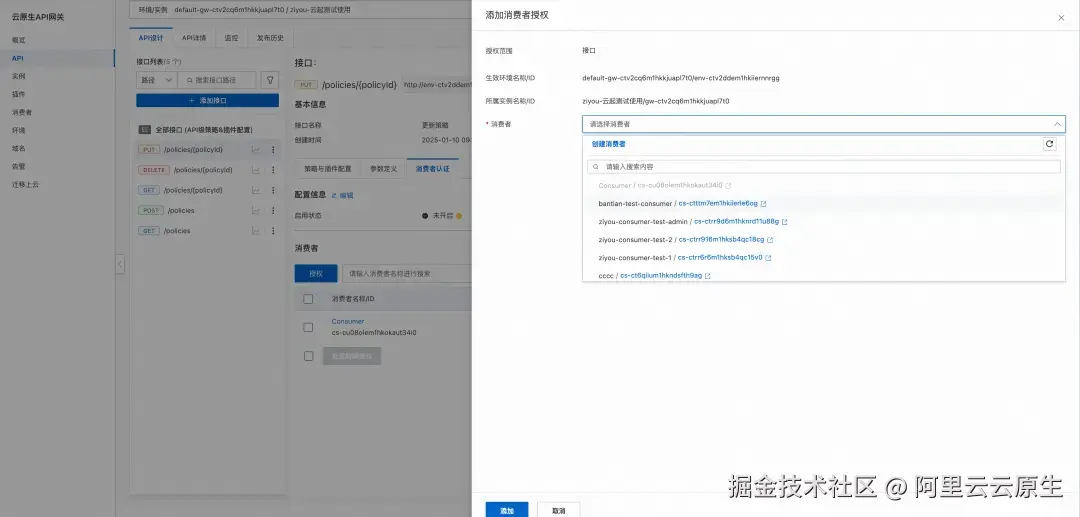Focus the 搜索接口路径 search field
Image resolution: width=1080 pixels, height=517 pixels.
216,81
